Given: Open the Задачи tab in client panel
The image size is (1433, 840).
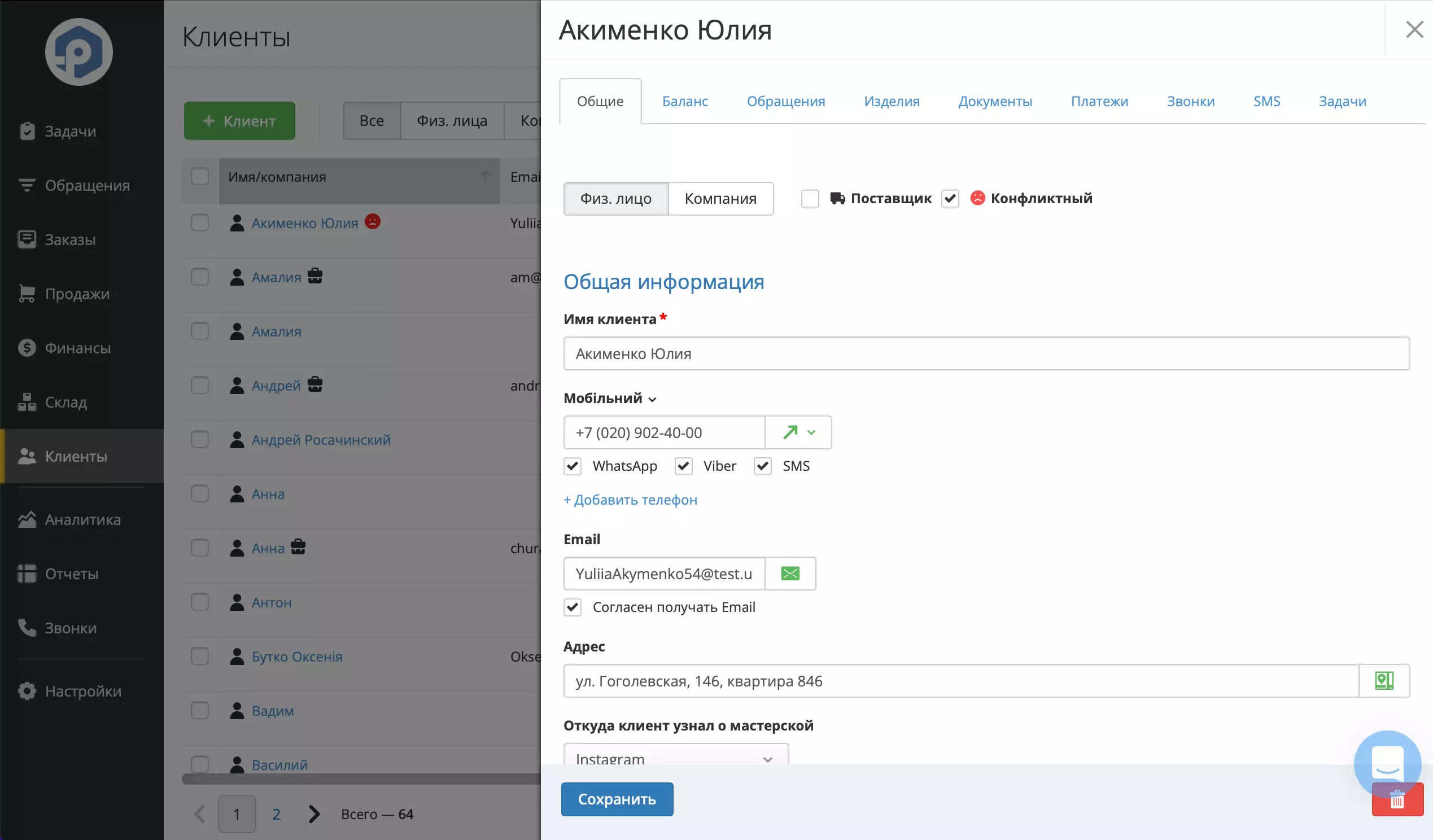Looking at the screenshot, I should point(1342,101).
